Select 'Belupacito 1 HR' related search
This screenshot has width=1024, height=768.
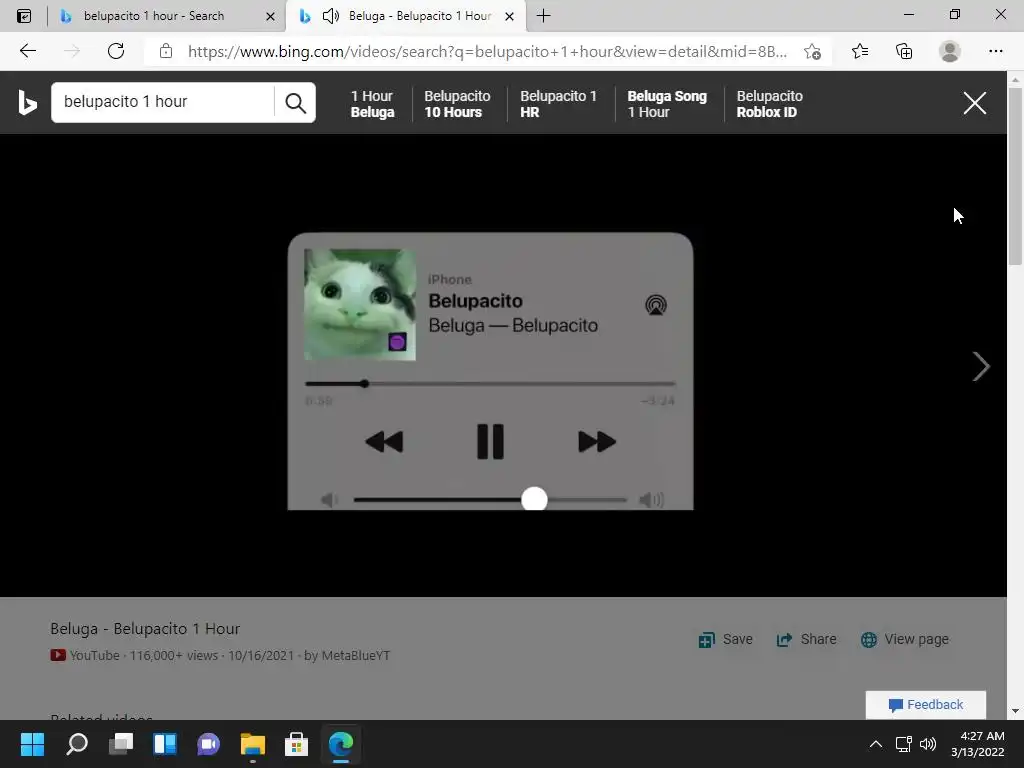[x=558, y=104]
